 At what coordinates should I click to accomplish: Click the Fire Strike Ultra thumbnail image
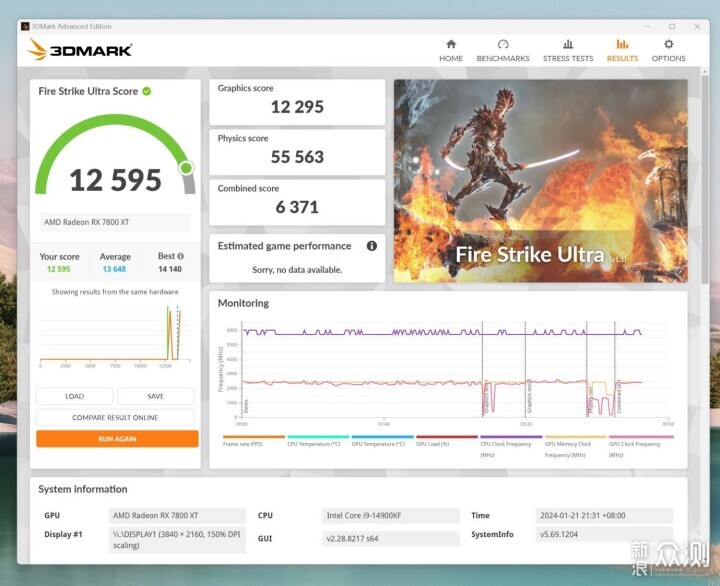point(540,181)
